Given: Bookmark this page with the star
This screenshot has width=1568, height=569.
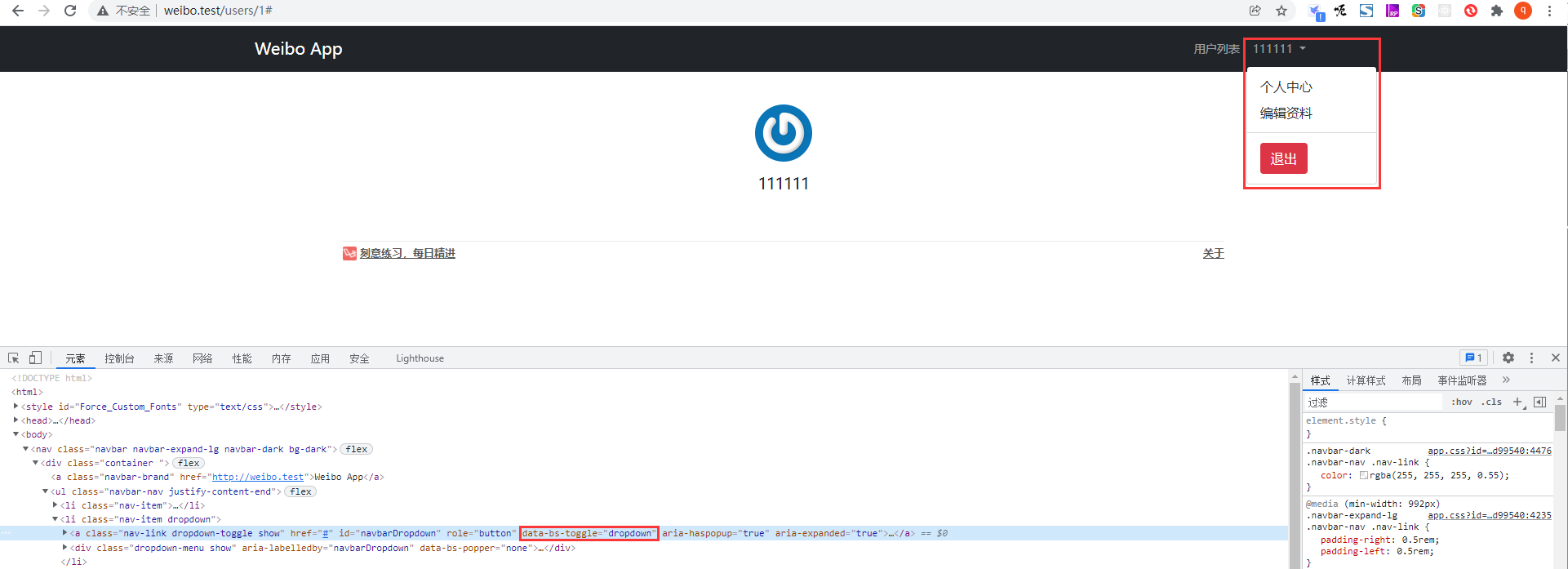Looking at the screenshot, I should pos(1281,11).
